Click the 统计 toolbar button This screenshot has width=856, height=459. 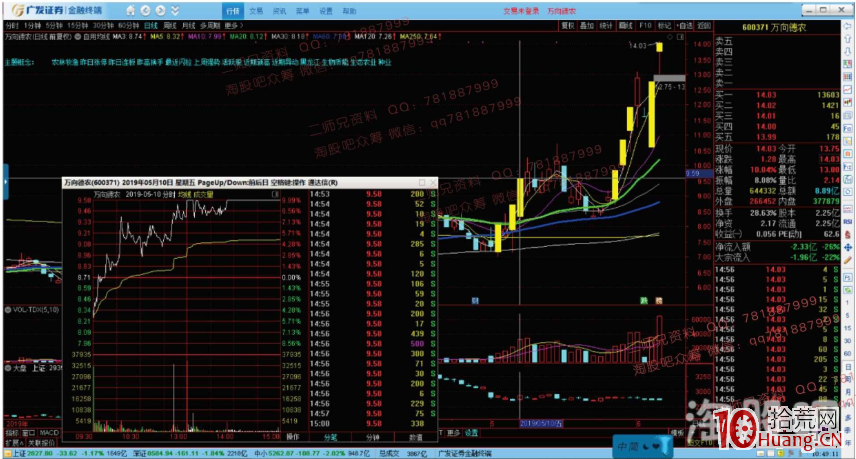[606, 26]
